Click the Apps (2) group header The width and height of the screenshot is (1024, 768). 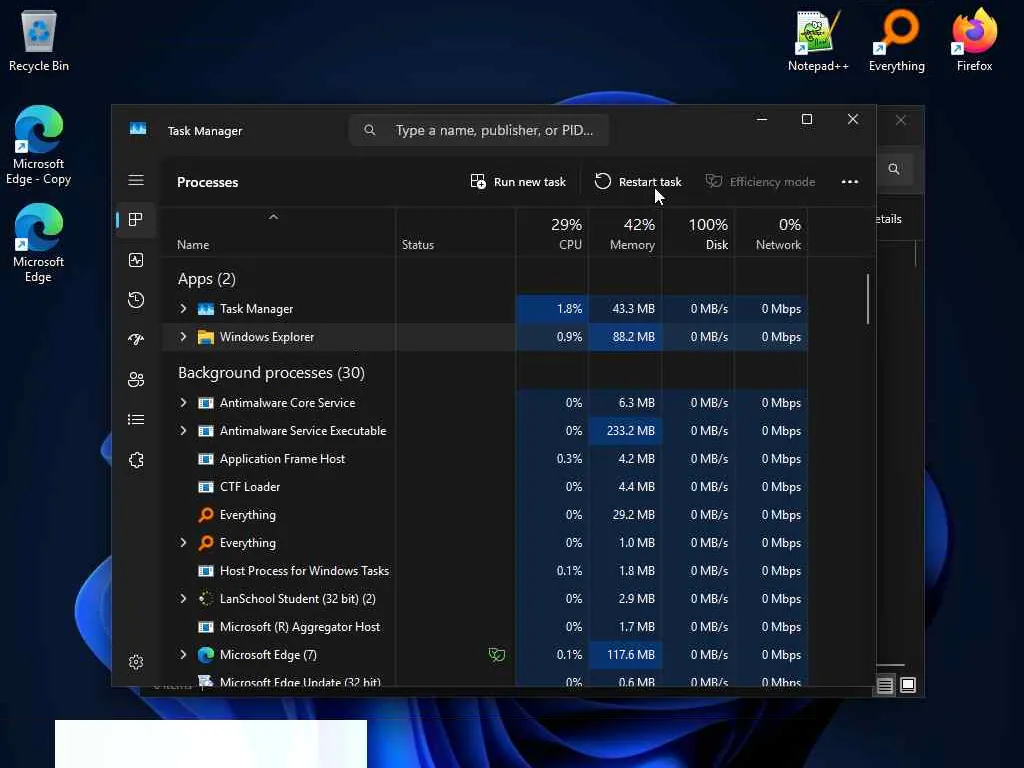pos(206,279)
